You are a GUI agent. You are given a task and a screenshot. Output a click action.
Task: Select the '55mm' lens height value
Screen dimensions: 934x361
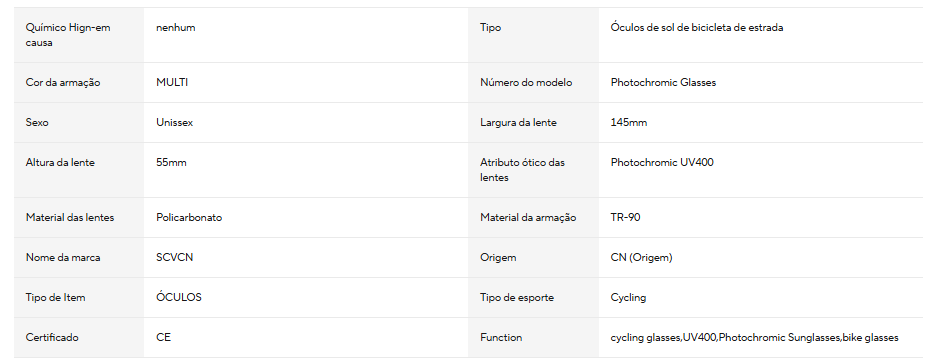(x=172, y=163)
